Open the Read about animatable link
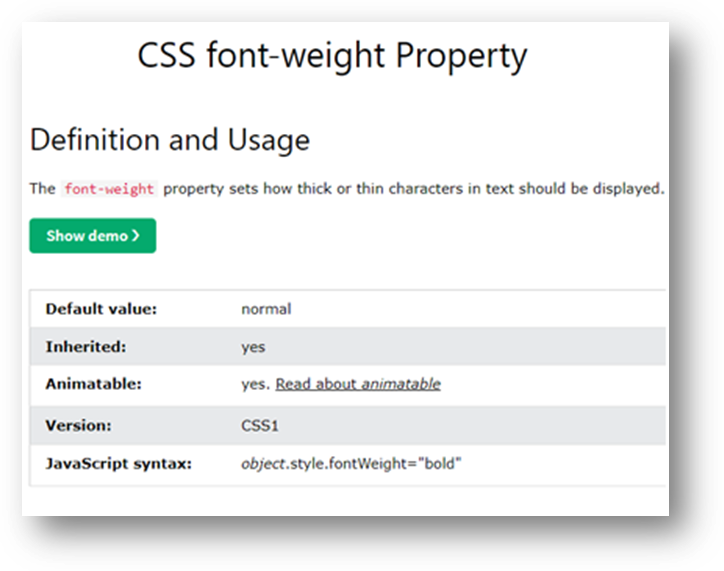The image size is (724, 571). [x=357, y=384]
